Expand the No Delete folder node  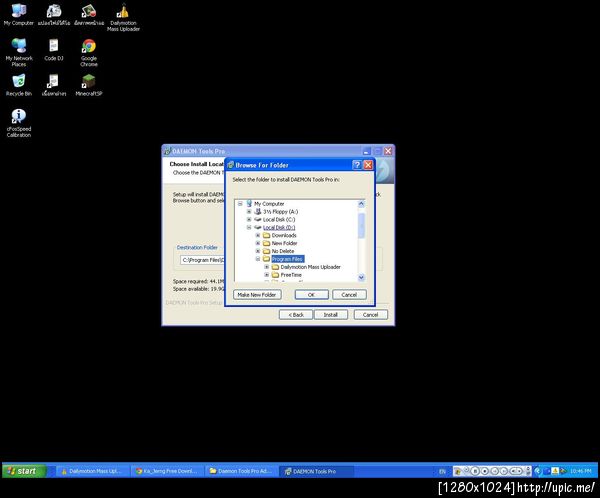click(258, 251)
